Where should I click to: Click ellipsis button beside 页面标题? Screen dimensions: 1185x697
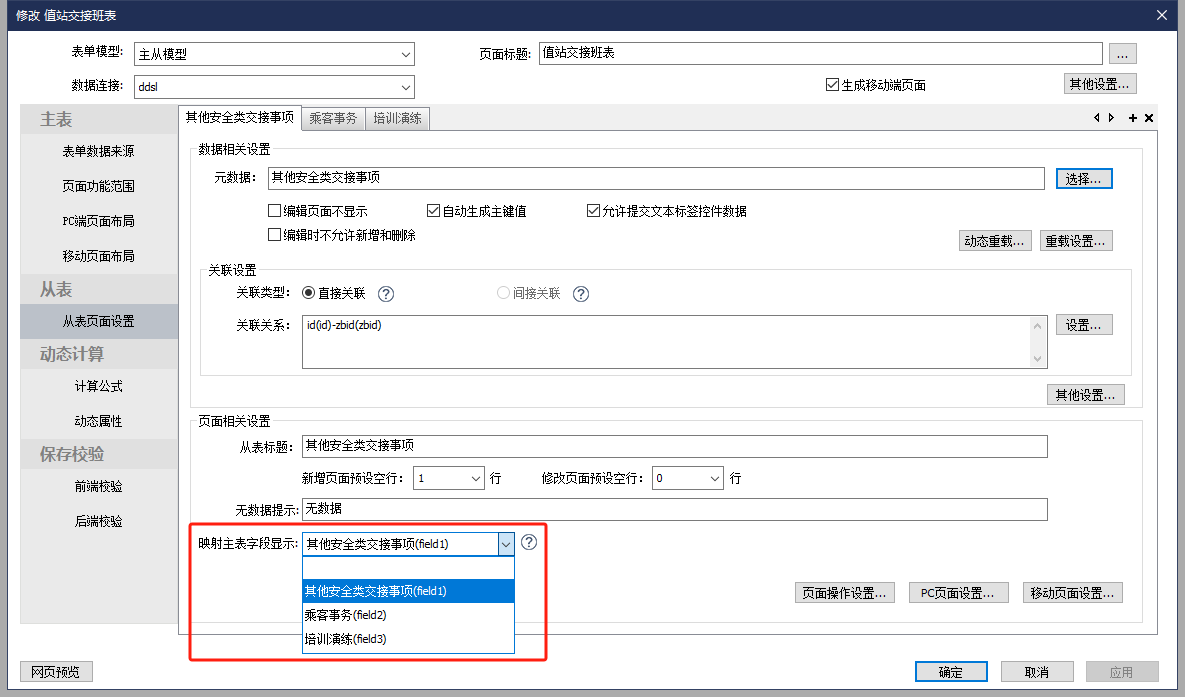(1123, 54)
